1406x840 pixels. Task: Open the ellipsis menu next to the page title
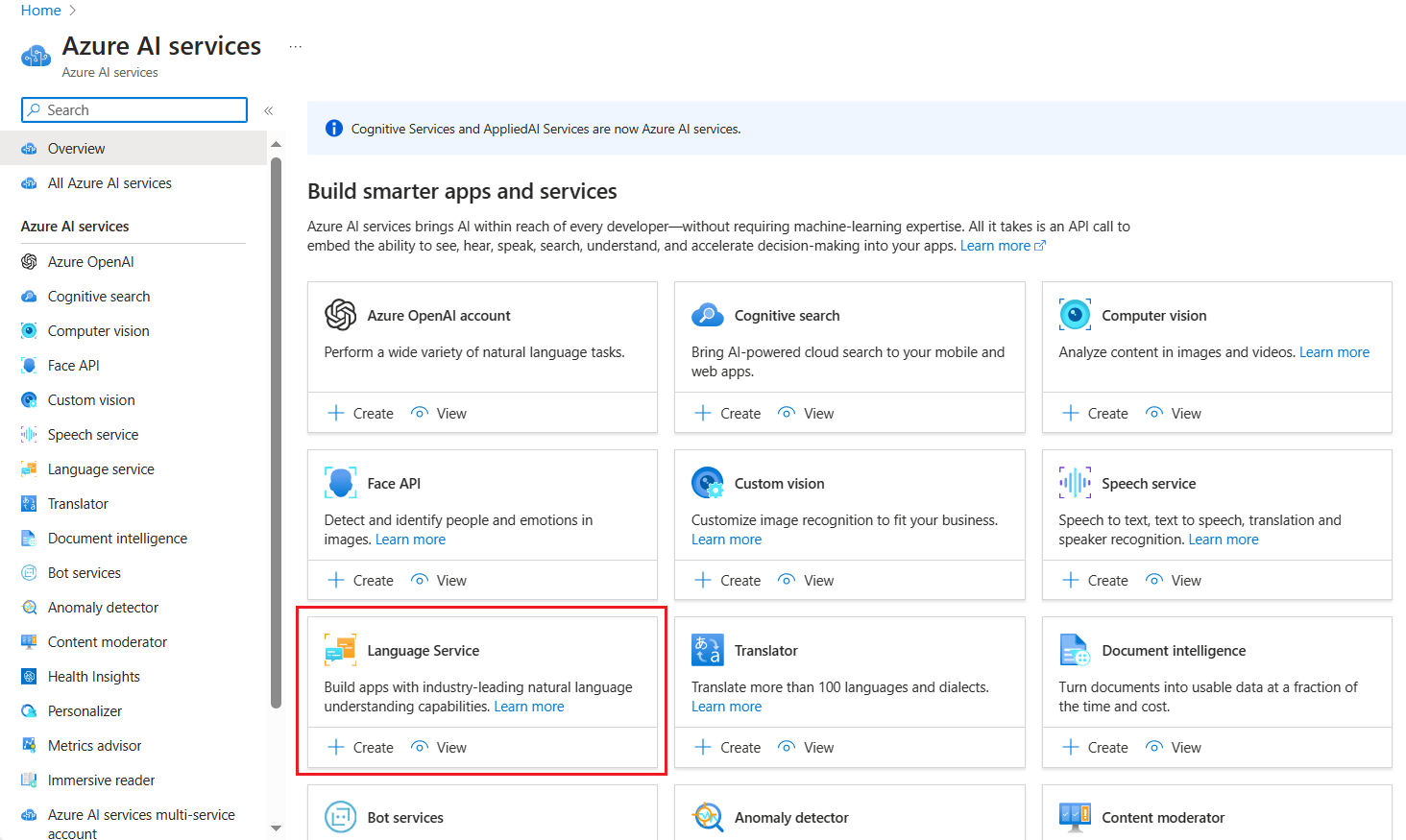[295, 45]
